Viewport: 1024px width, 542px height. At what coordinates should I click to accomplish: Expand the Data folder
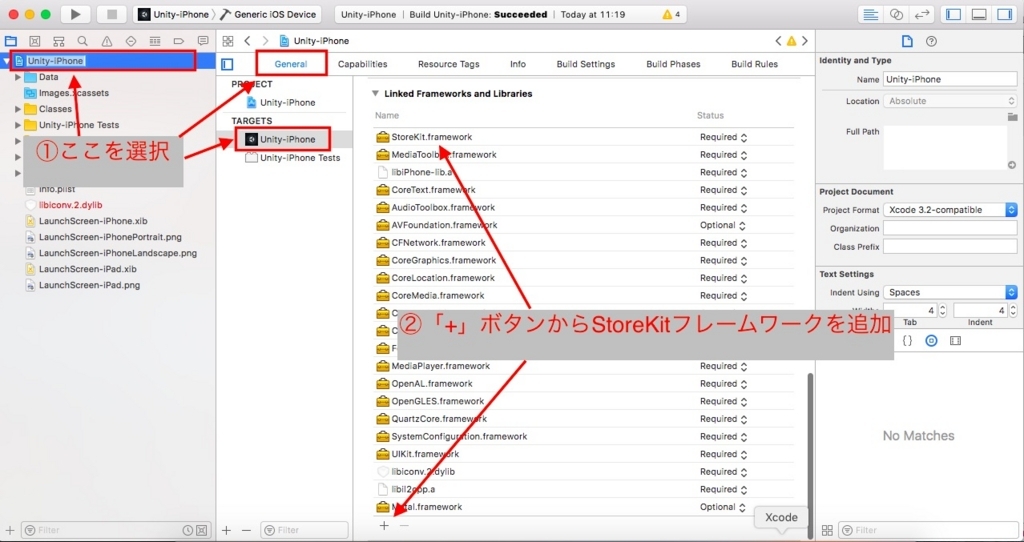click(x=18, y=77)
